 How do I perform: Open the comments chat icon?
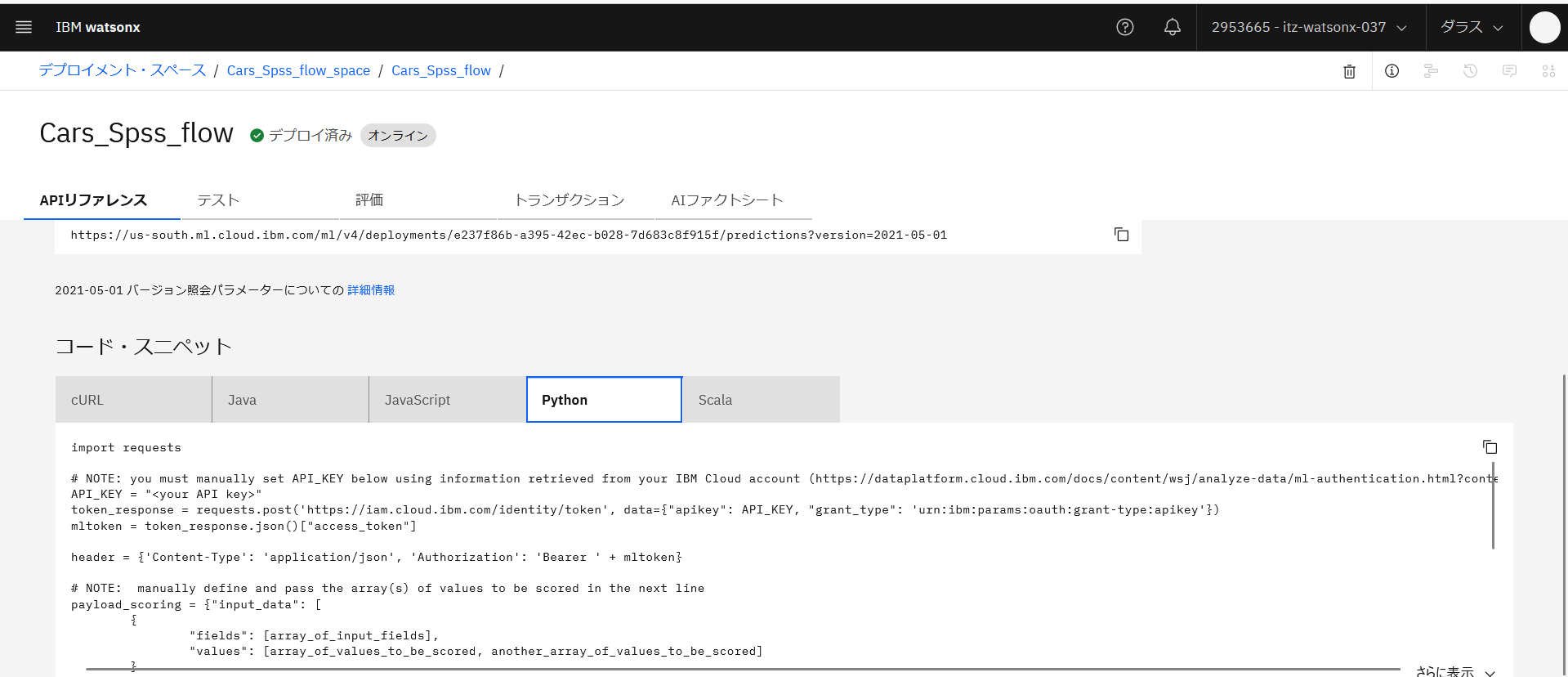pos(1509,71)
